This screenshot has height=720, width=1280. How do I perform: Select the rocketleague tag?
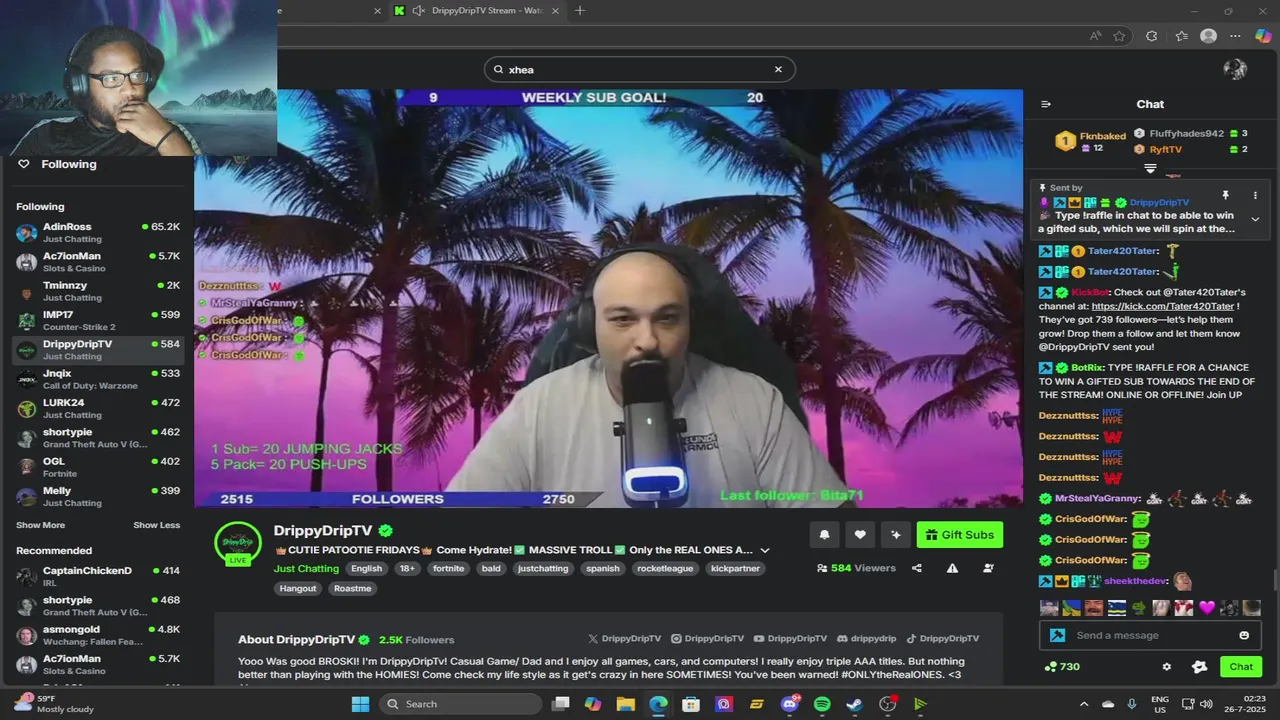[665, 568]
